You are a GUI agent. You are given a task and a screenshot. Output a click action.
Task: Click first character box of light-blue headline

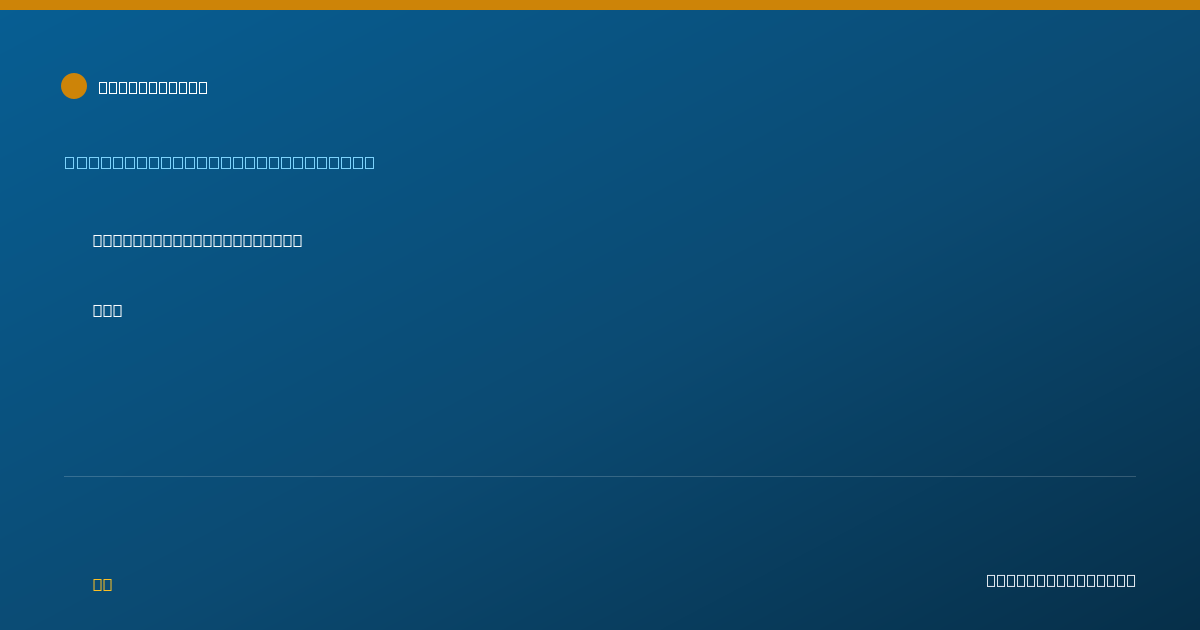[x=70, y=162]
